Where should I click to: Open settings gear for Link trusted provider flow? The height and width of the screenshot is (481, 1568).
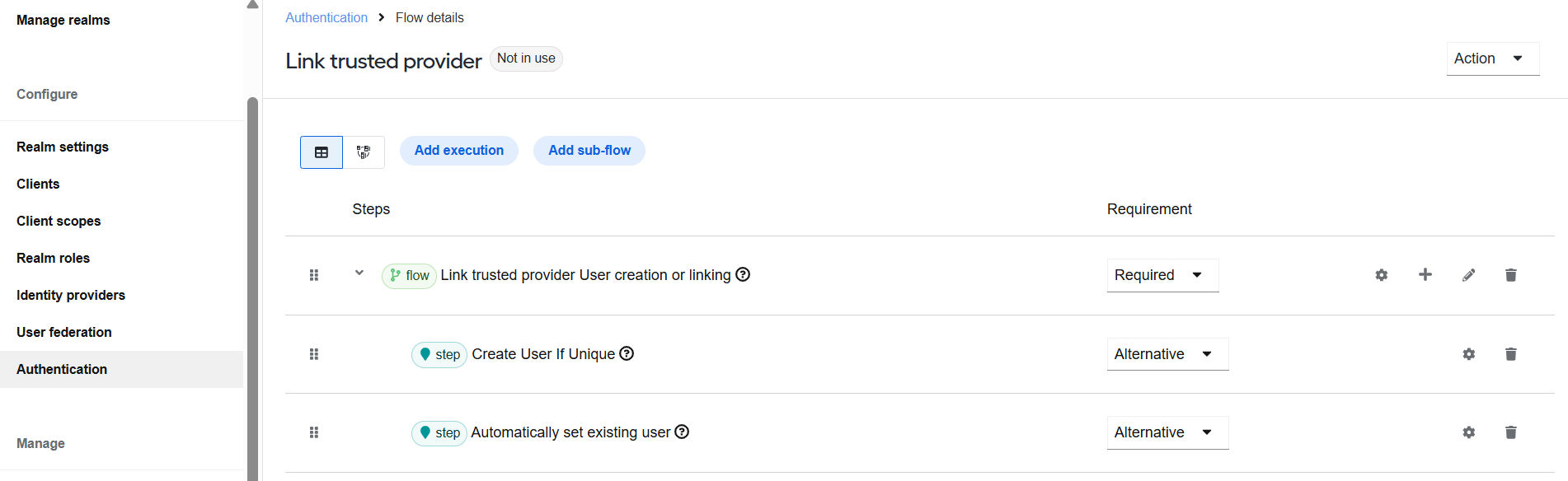click(x=1382, y=275)
